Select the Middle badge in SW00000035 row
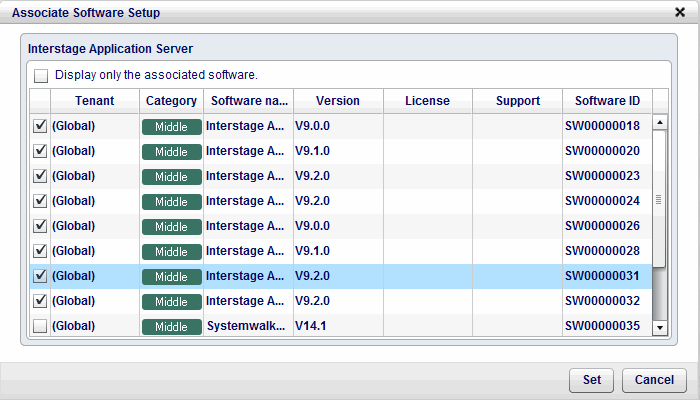 click(171, 327)
